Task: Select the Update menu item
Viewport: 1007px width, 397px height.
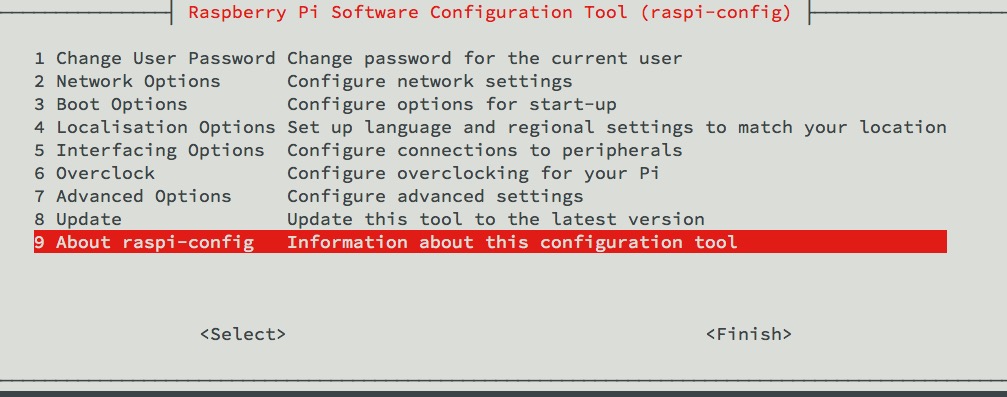Action: (490, 219)
